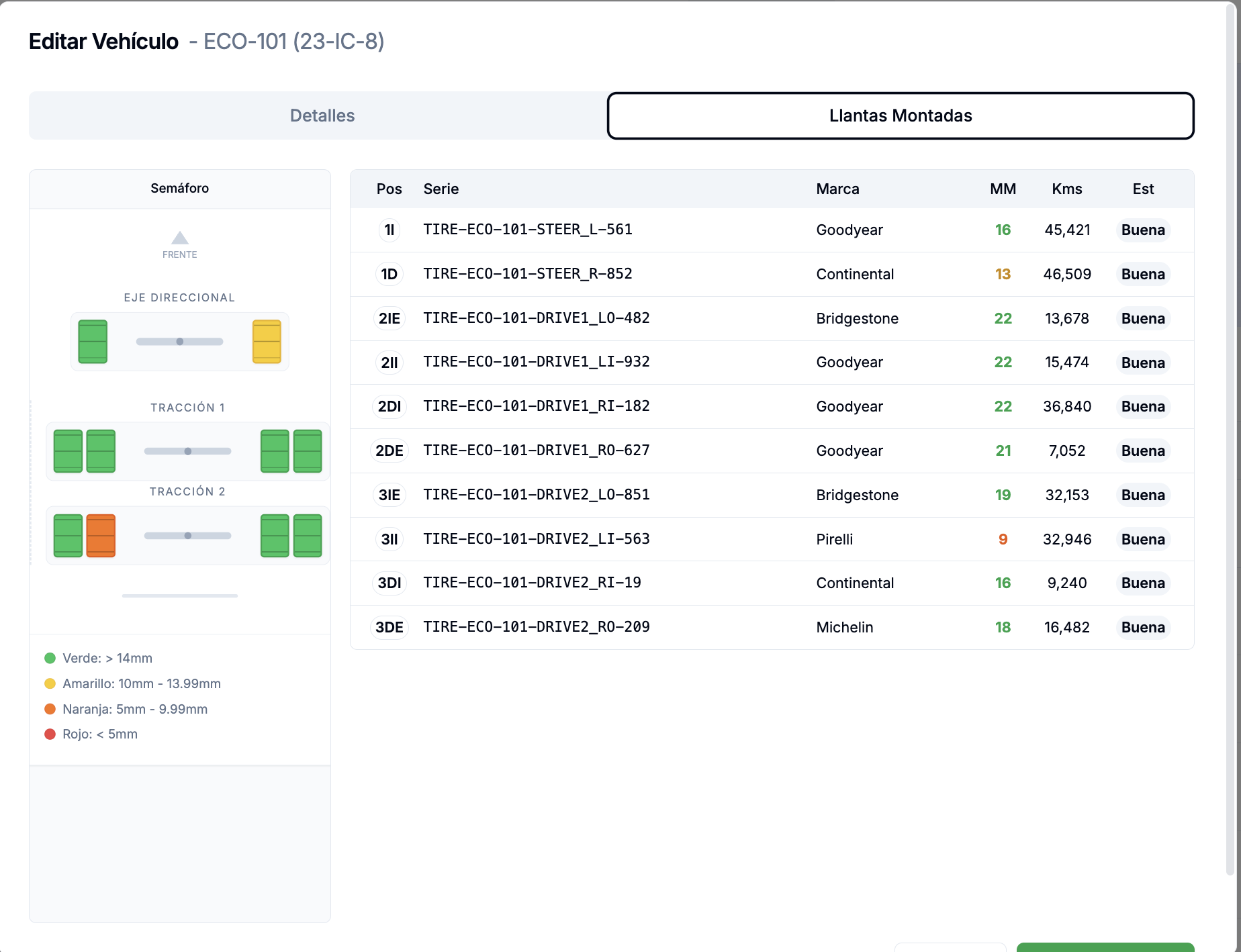Image resolution: width=1241 pixels, height=952 pixels.
Task: Select outer left green tire in Tracción 1
Action: pos(68,451)
